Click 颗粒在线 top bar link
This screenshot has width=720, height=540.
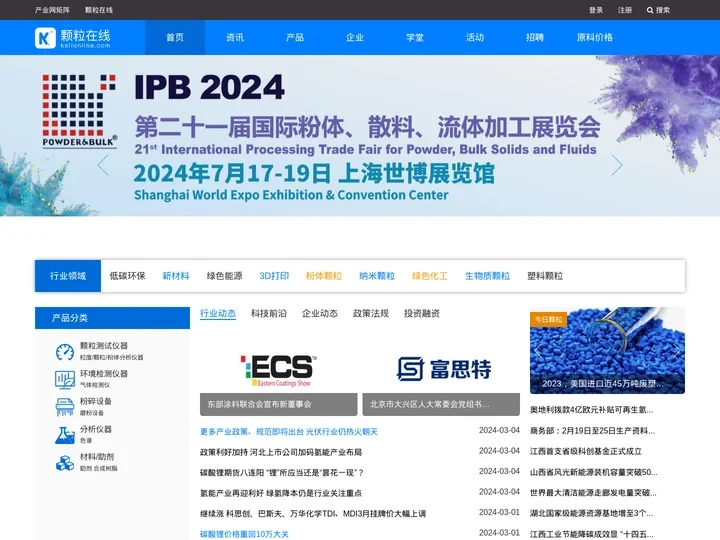coord(99,10)
